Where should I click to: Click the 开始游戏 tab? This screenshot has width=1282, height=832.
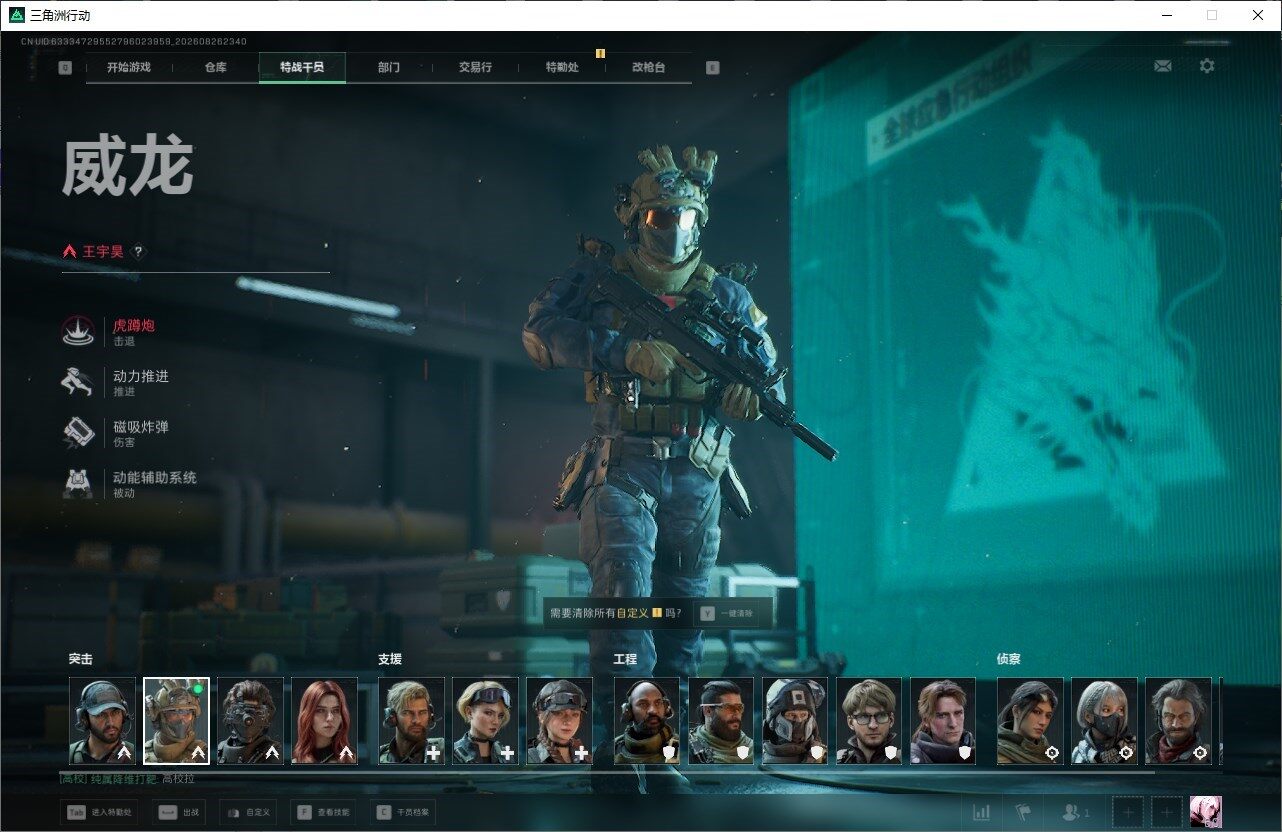[x=129, y=68]
